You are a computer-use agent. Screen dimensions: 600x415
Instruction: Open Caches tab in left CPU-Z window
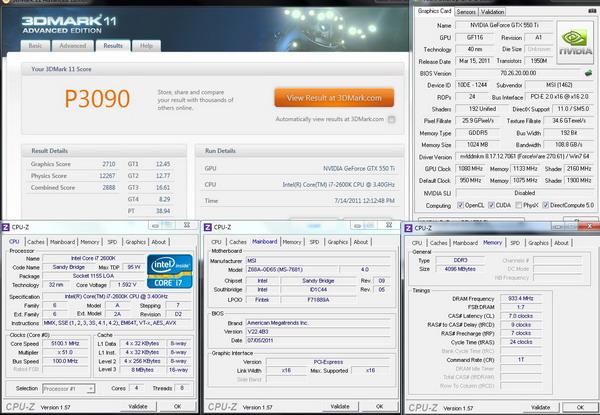click(x=36, y=242)
